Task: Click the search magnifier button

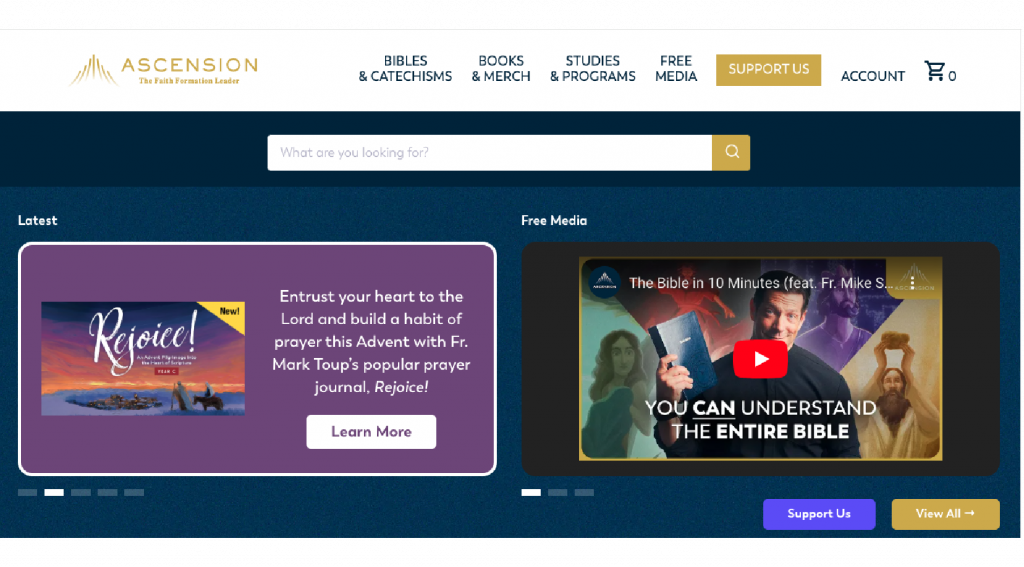Action: pyautogui.click(x=731, y=153)
